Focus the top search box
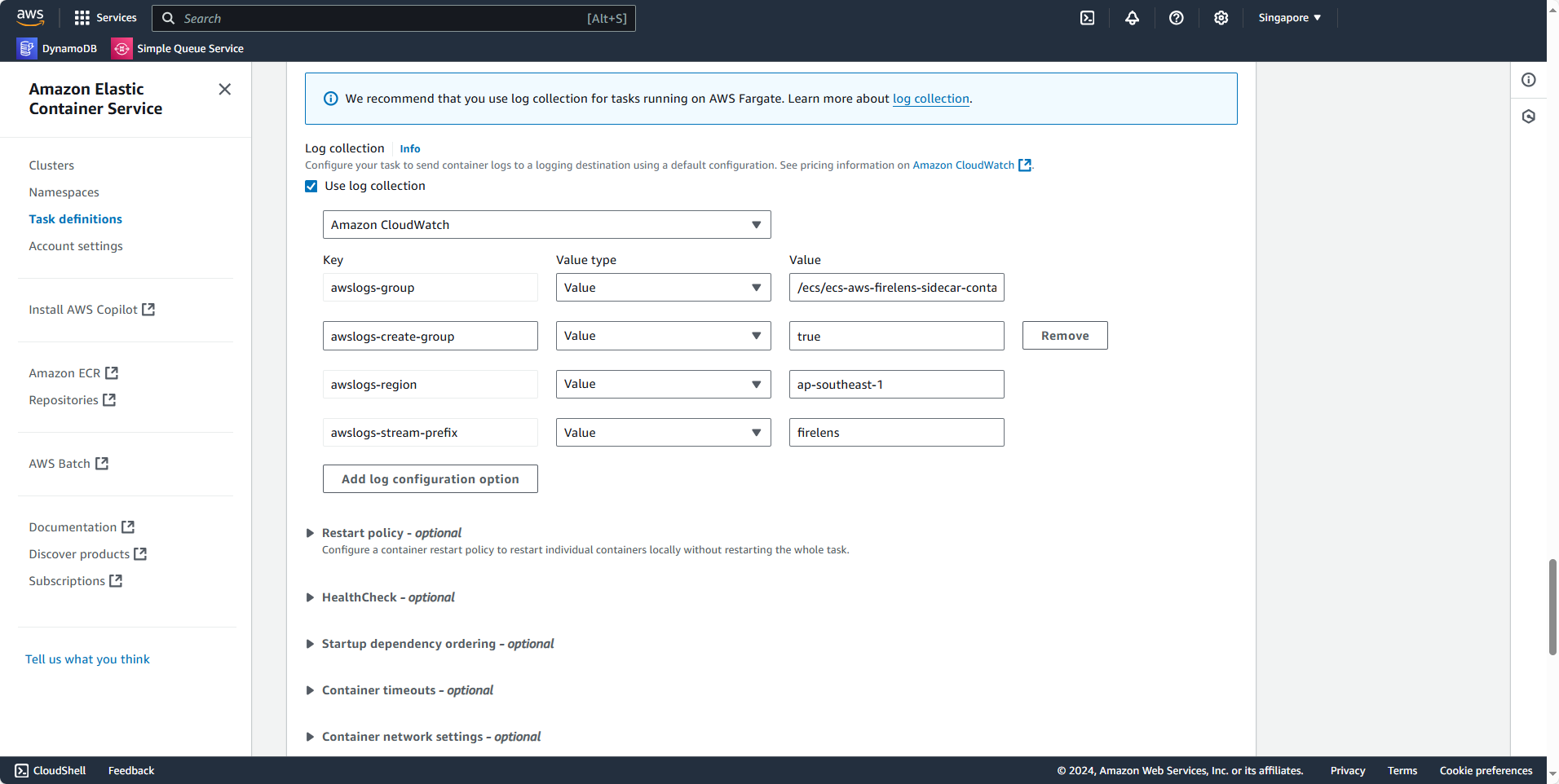1559x784 pixels. pyautogui.click(x=394, y=18)
